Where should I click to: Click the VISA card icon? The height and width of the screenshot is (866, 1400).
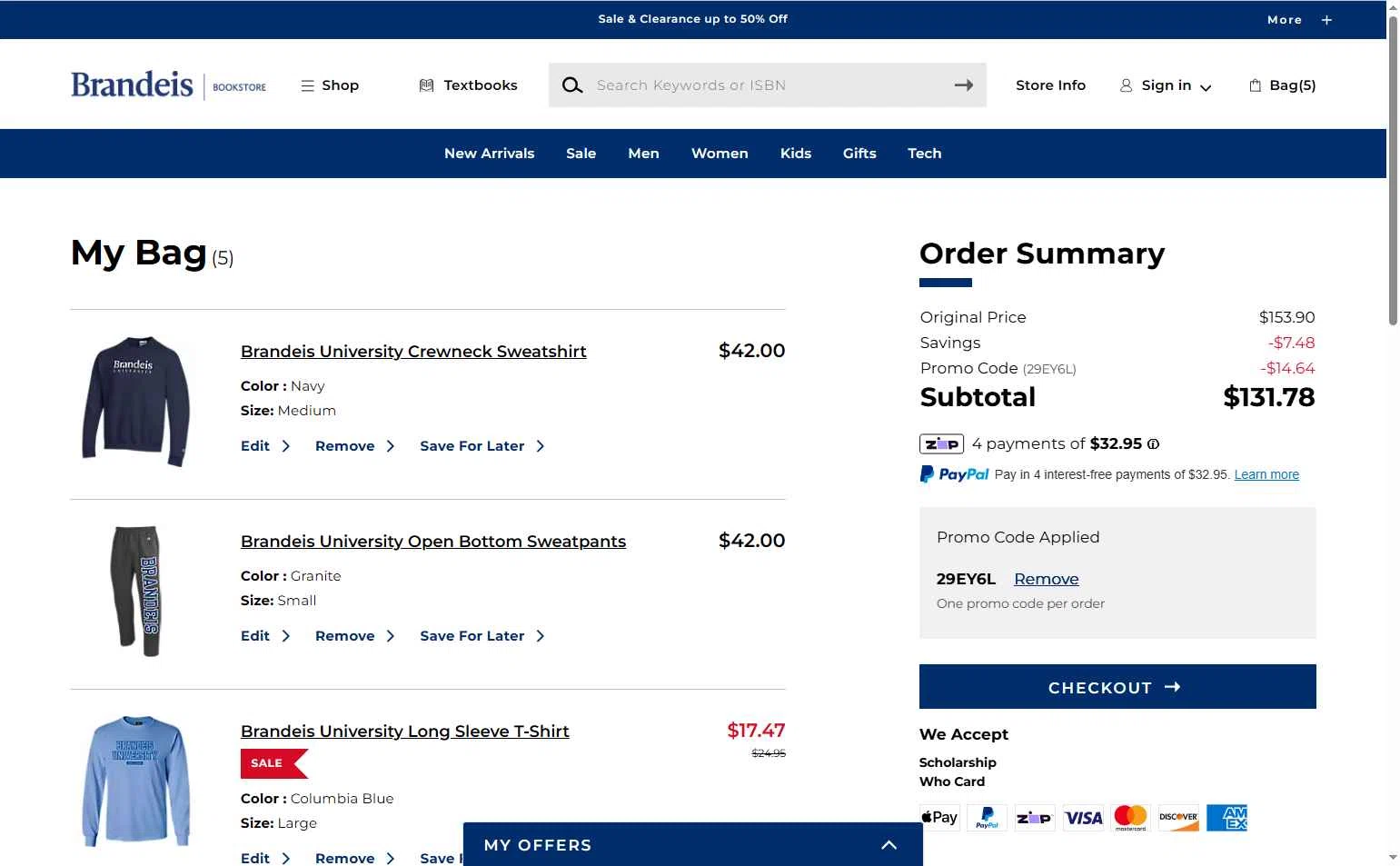(1083, 817)
